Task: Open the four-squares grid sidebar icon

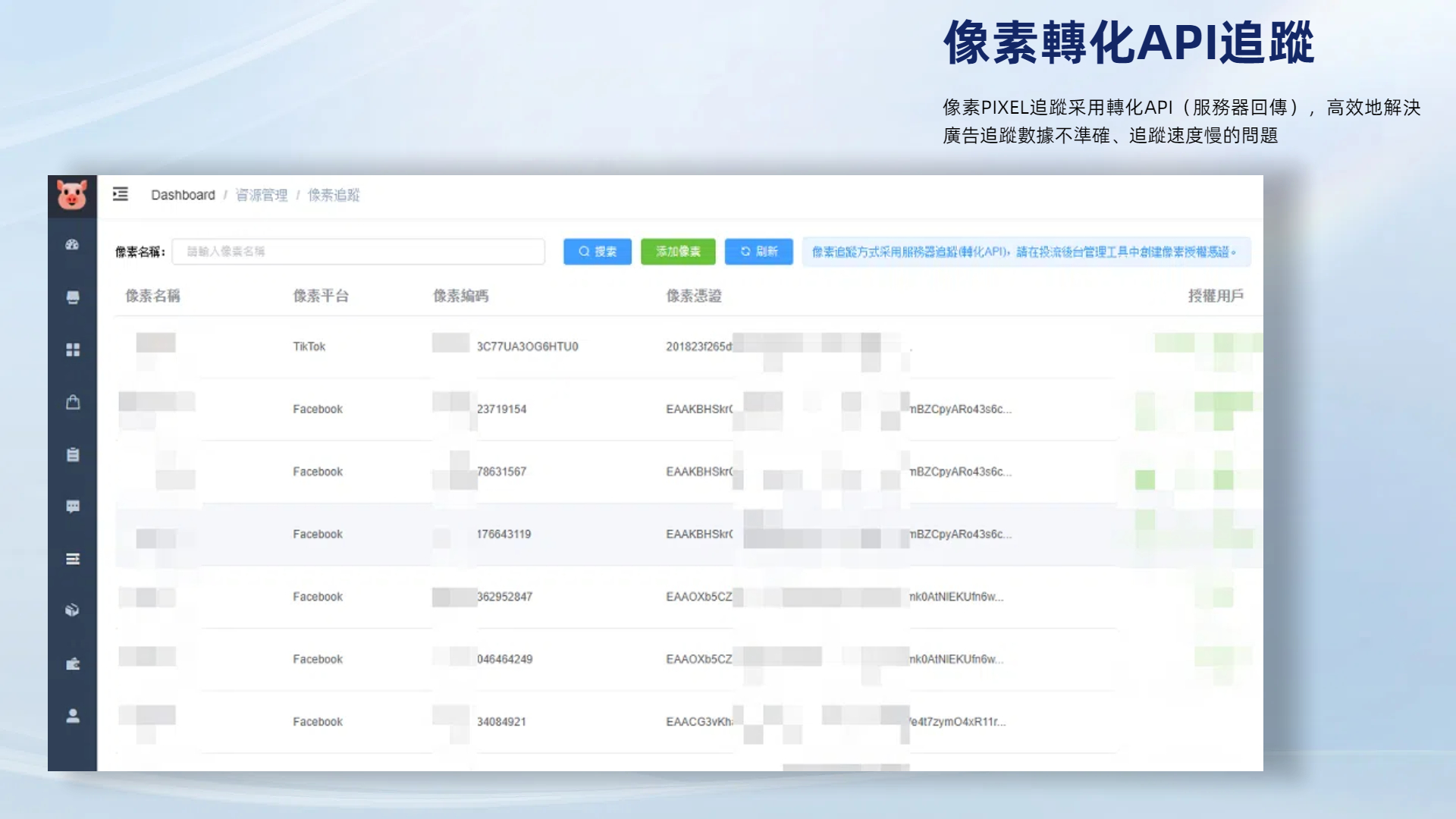Action: click(72, 350)
